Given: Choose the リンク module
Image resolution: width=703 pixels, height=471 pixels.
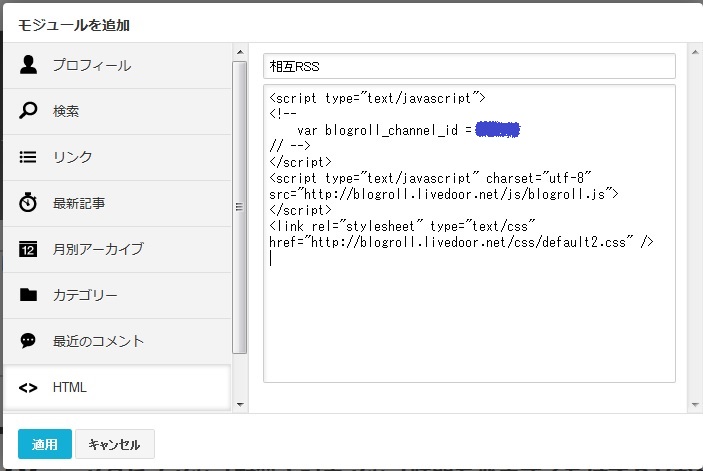Looking at the screenshot, I should [x=73, y=157].
